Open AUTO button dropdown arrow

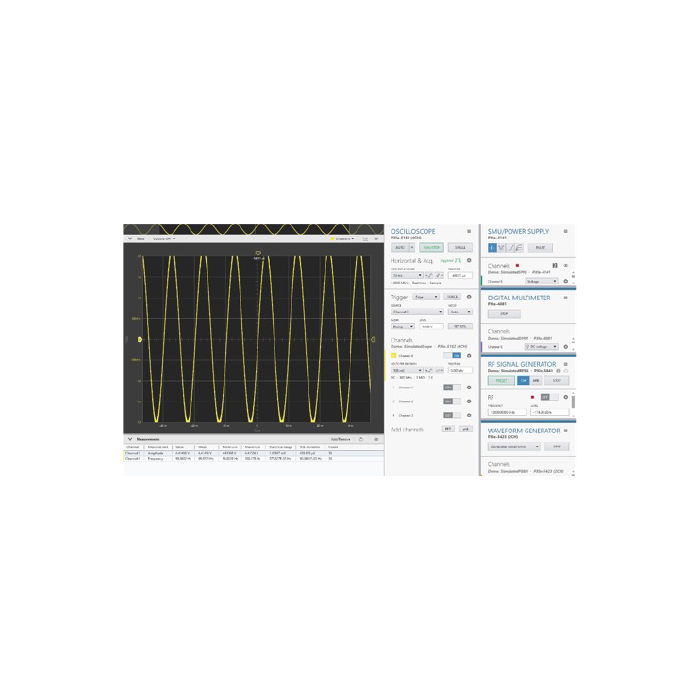412,247
